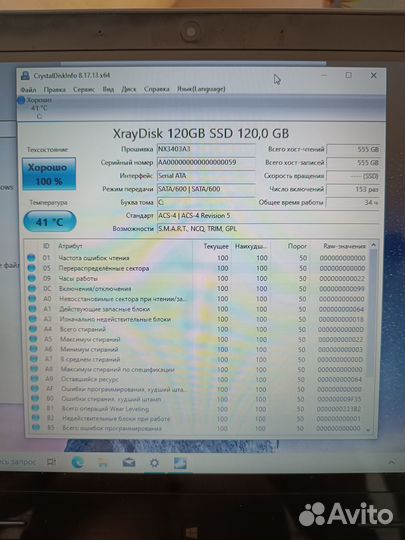Viewport: 405px width, 540px height.
Task: Click the status dot for attribute 05 Перераспределённые сектора
Action: click(32, 268)
